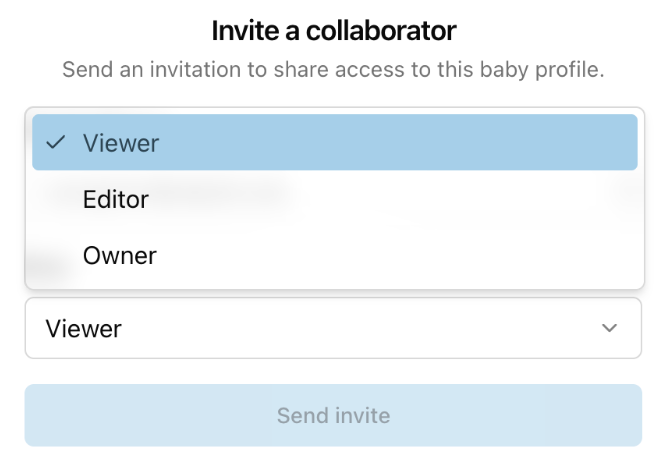Click the tick mark on the selected role
This screenshot has height=458, width=667.
click(x=56, y=143)
